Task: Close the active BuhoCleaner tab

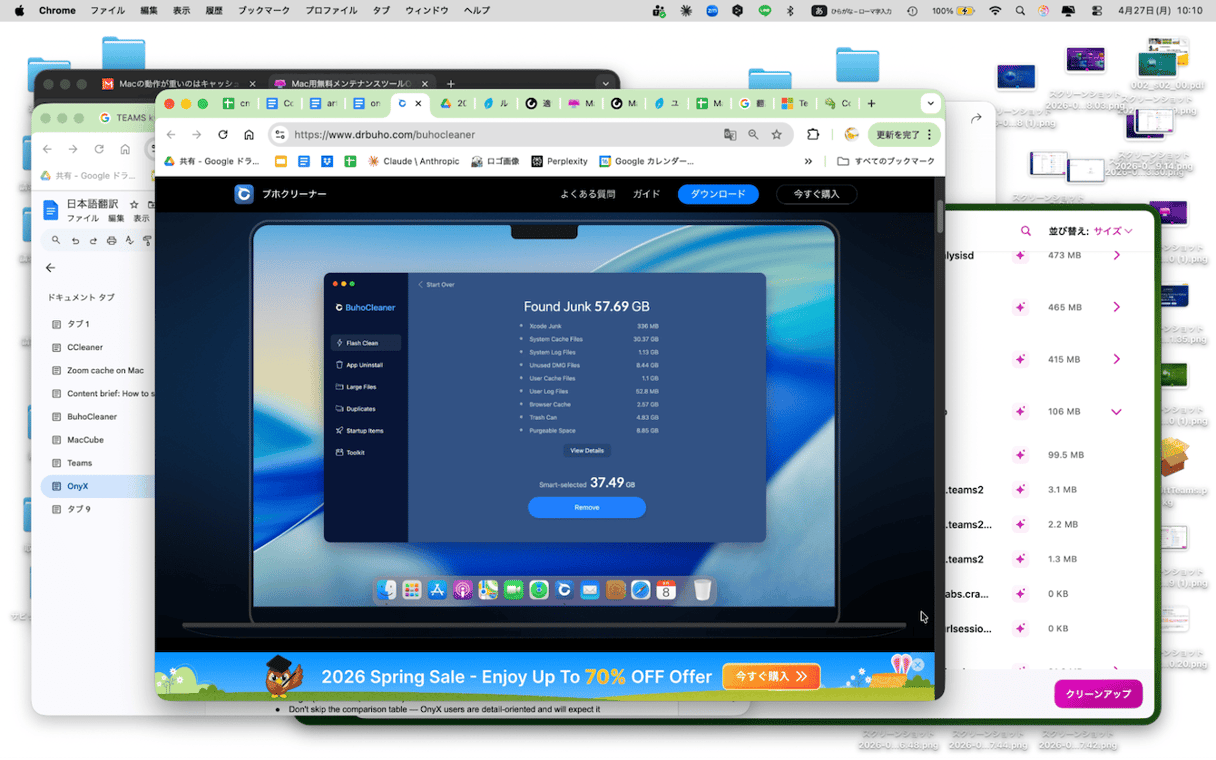Action: pyautogui.click(x=418, y=103)
